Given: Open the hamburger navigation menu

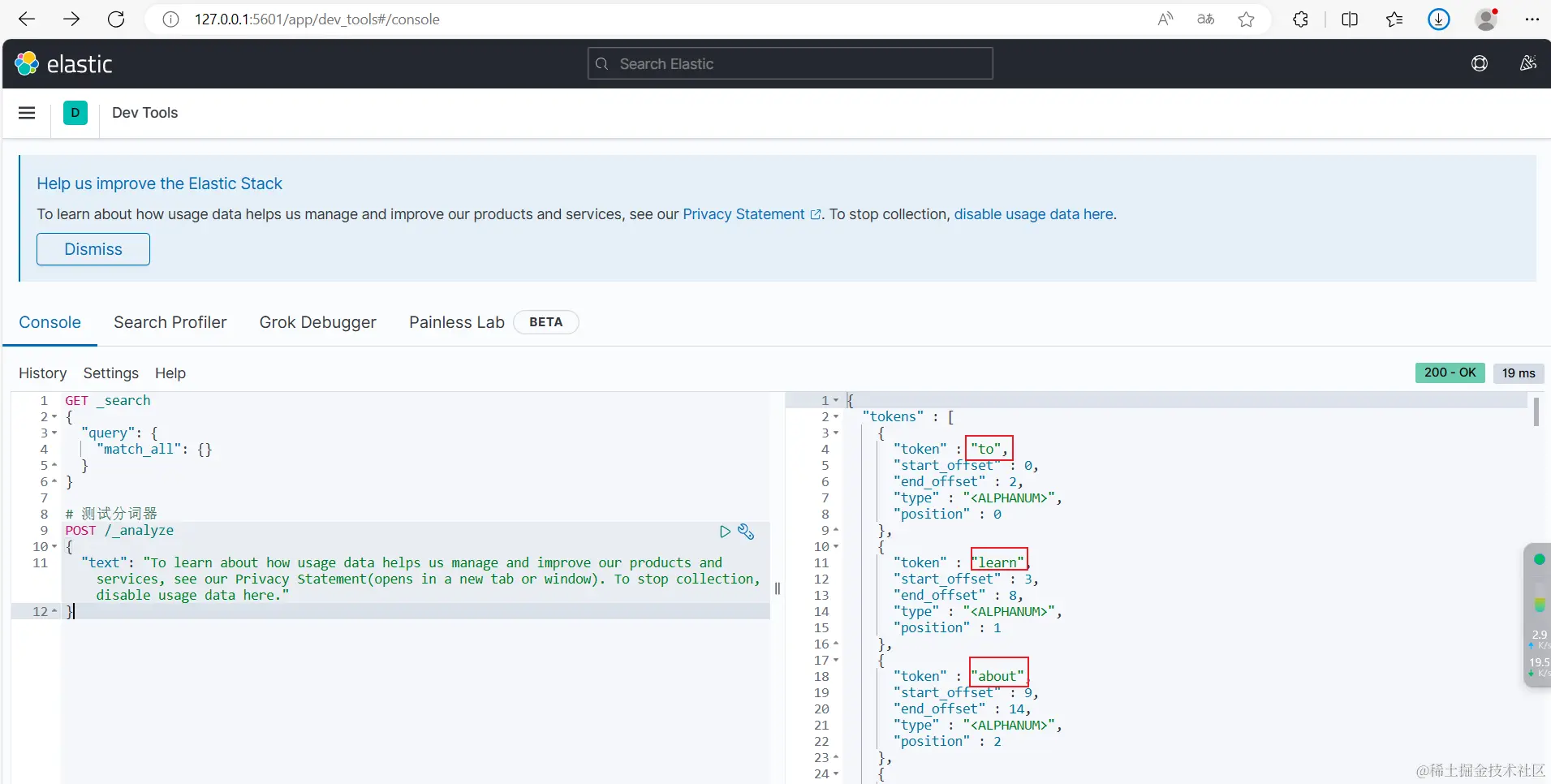Looking at the screenshot, I should (x=27, y=113).
